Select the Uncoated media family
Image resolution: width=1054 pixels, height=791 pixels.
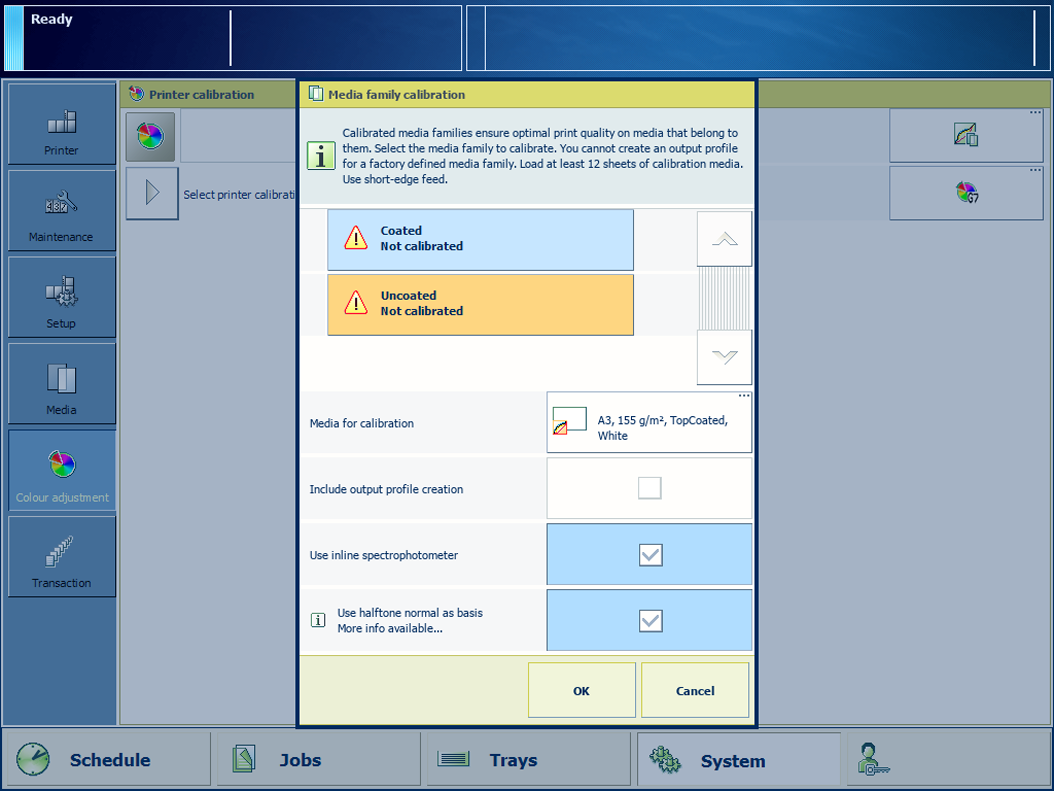(x=480, y=304)
